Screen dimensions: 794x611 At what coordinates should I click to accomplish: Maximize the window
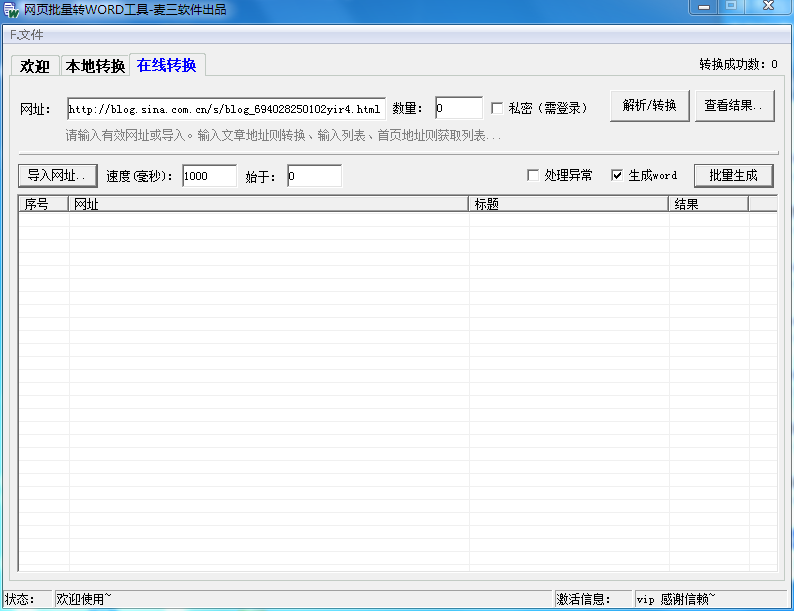[731, 6]
